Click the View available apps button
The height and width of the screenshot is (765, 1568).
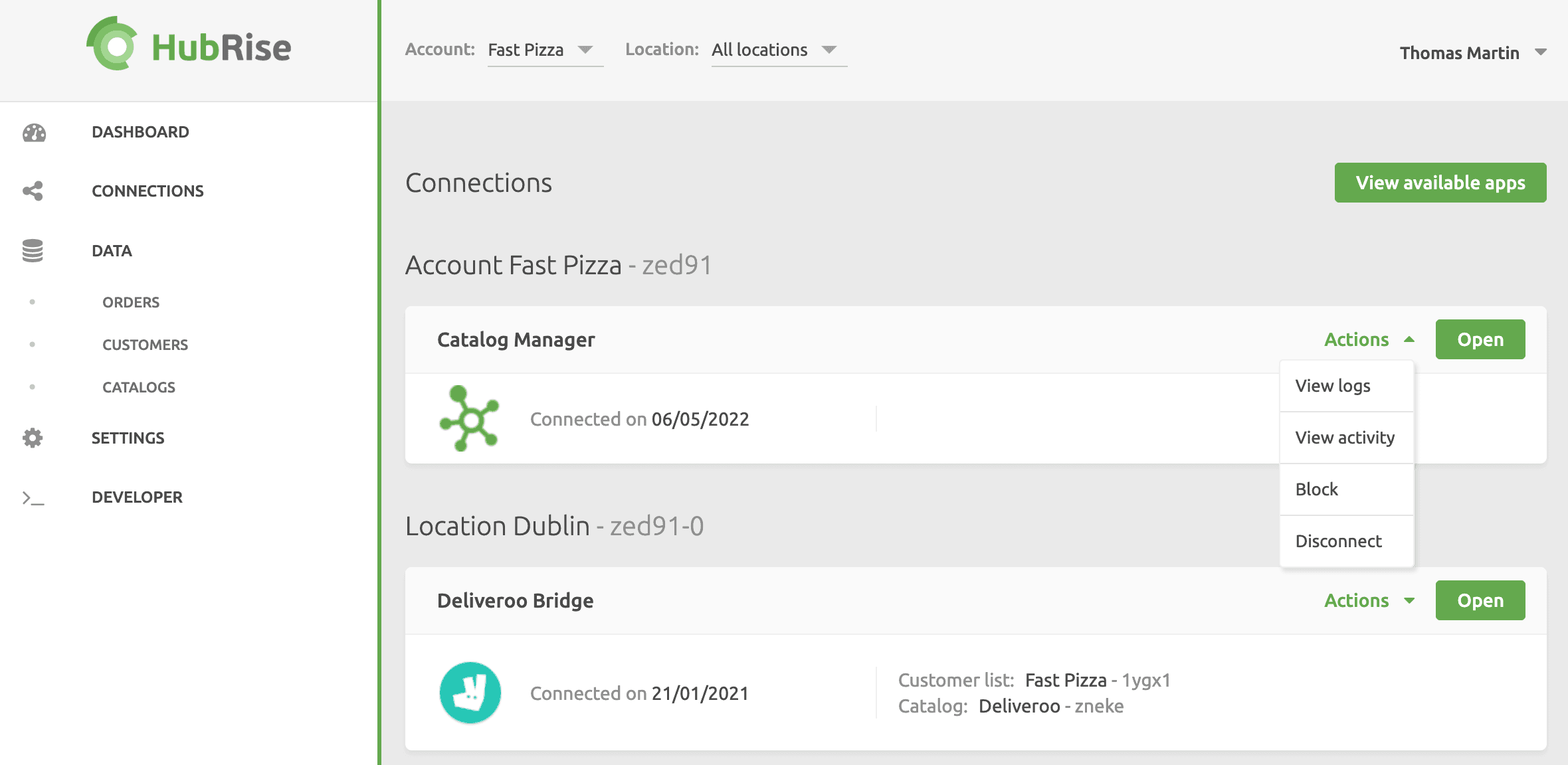(1440, 182)
